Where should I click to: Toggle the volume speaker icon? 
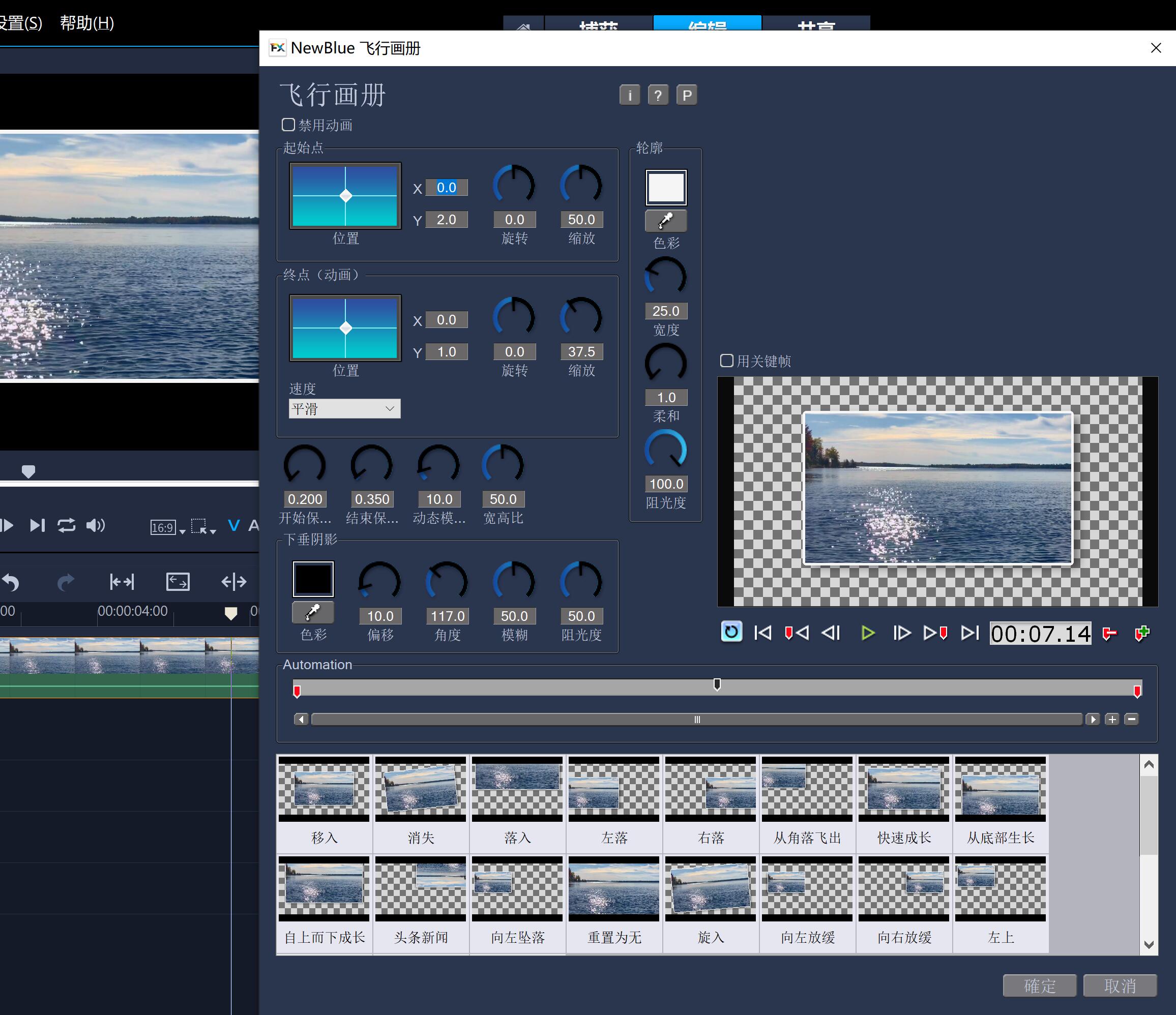click(x=95, y=525)
